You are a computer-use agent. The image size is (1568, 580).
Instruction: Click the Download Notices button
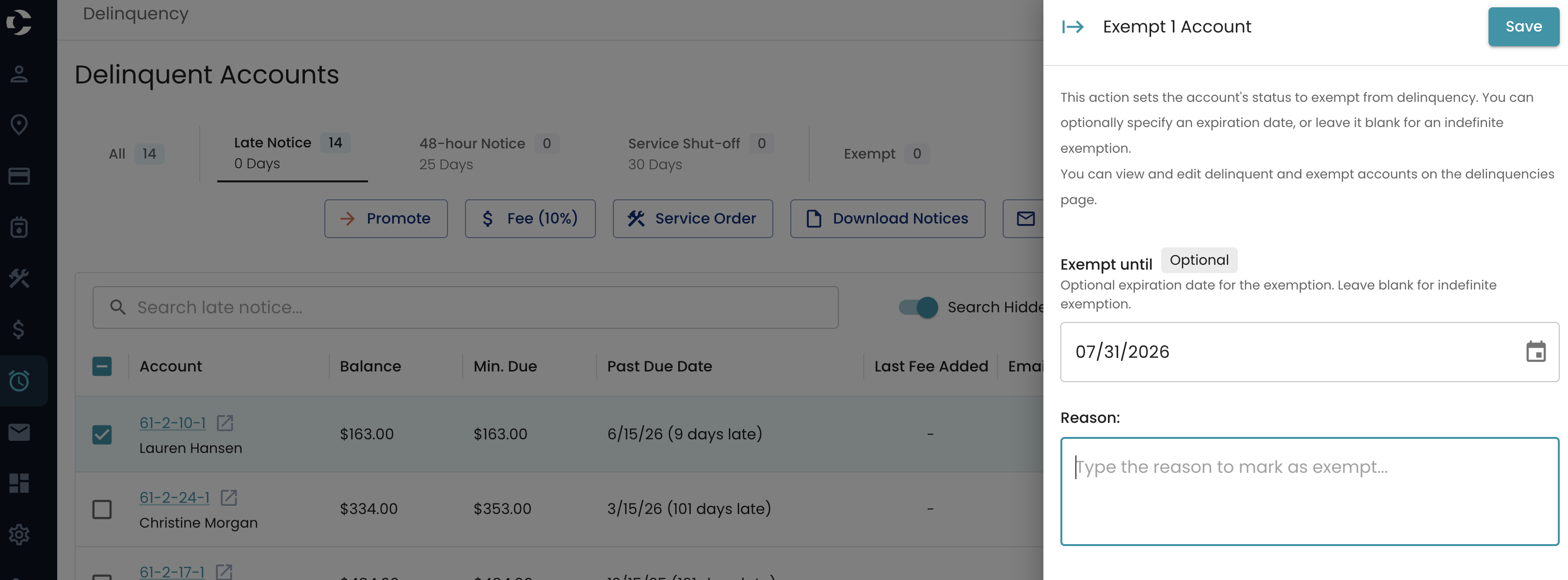click(x=887, y=219)
